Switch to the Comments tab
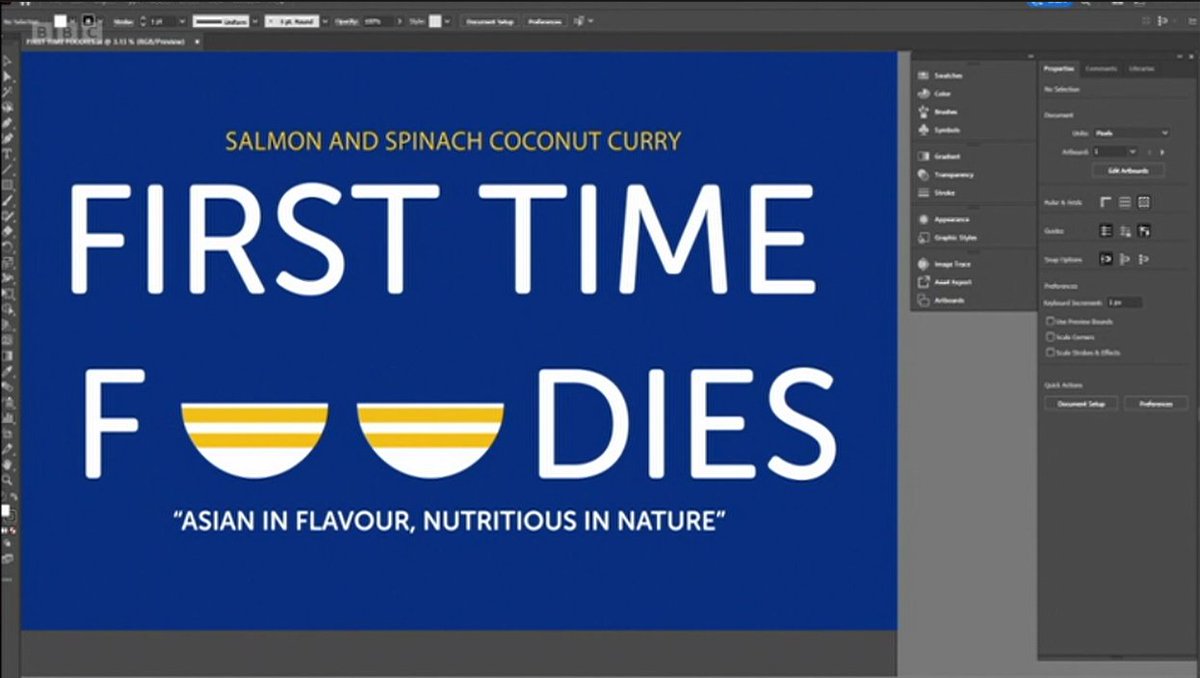The height and width of the screenshot is (678, 1200). click(1101, 68)
